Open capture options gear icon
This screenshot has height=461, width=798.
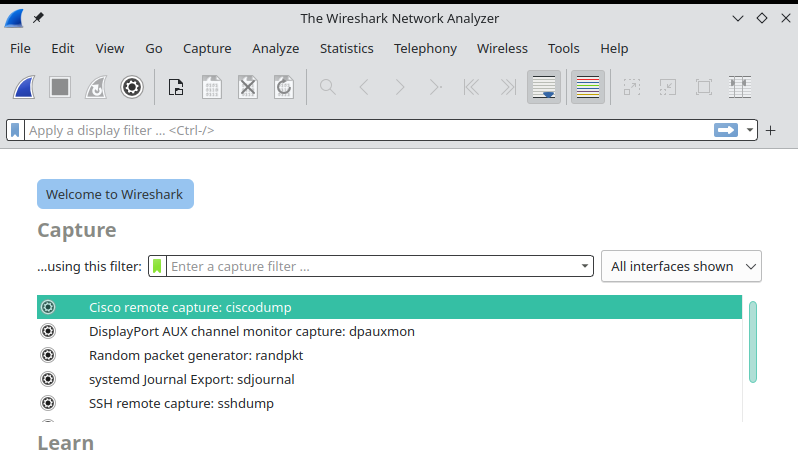[x=132, y=87]
